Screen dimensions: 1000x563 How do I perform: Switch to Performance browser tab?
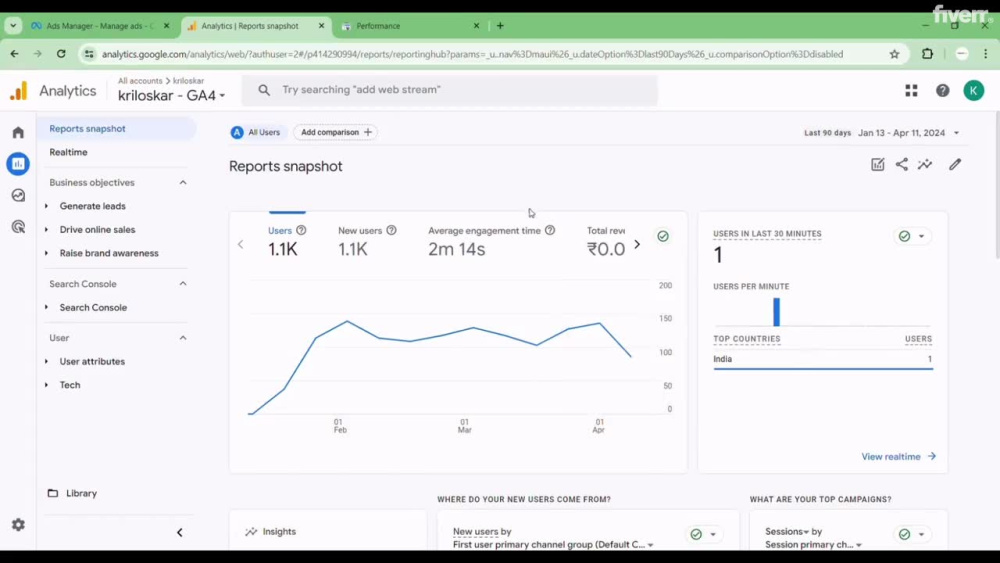[409, 26]
